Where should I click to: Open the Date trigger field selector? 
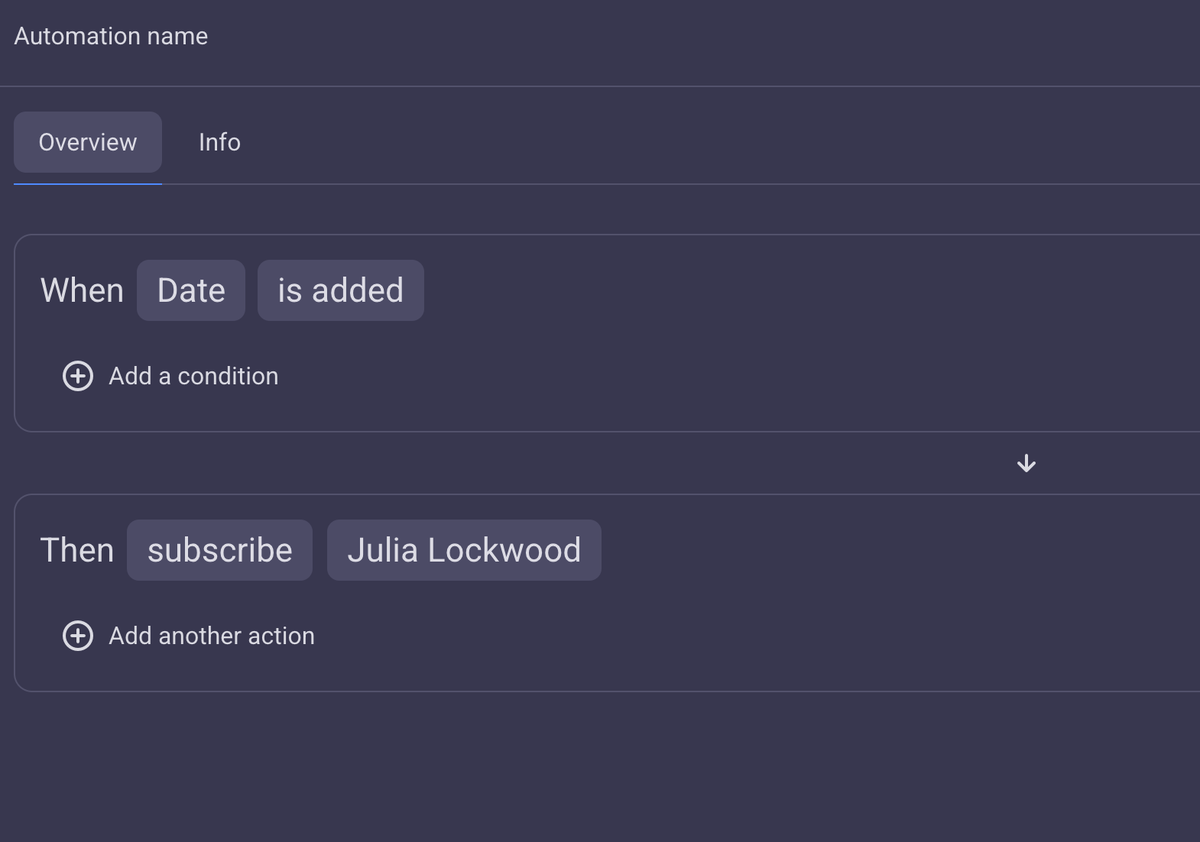coord(191,291)
